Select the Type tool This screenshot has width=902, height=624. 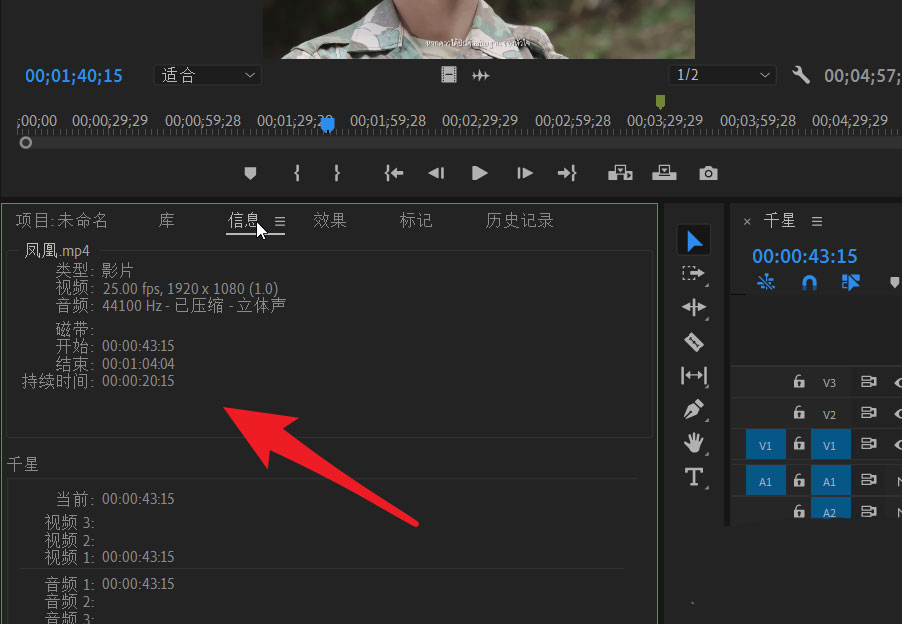coord(694,476)
